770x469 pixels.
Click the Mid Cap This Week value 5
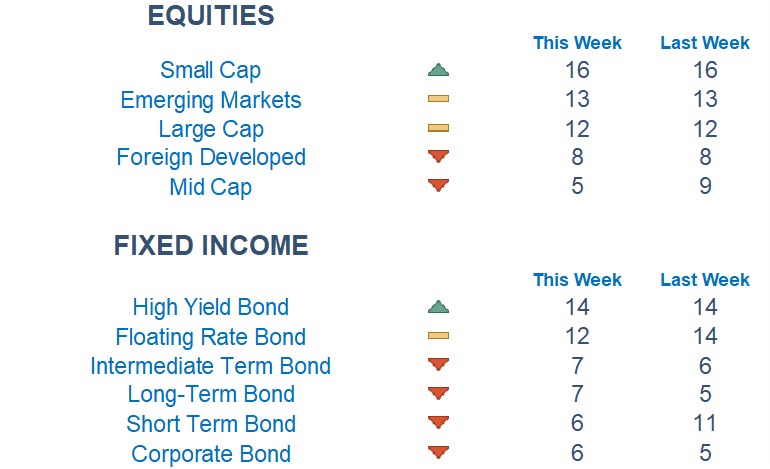pyautogui.click(x=577, y=186)
